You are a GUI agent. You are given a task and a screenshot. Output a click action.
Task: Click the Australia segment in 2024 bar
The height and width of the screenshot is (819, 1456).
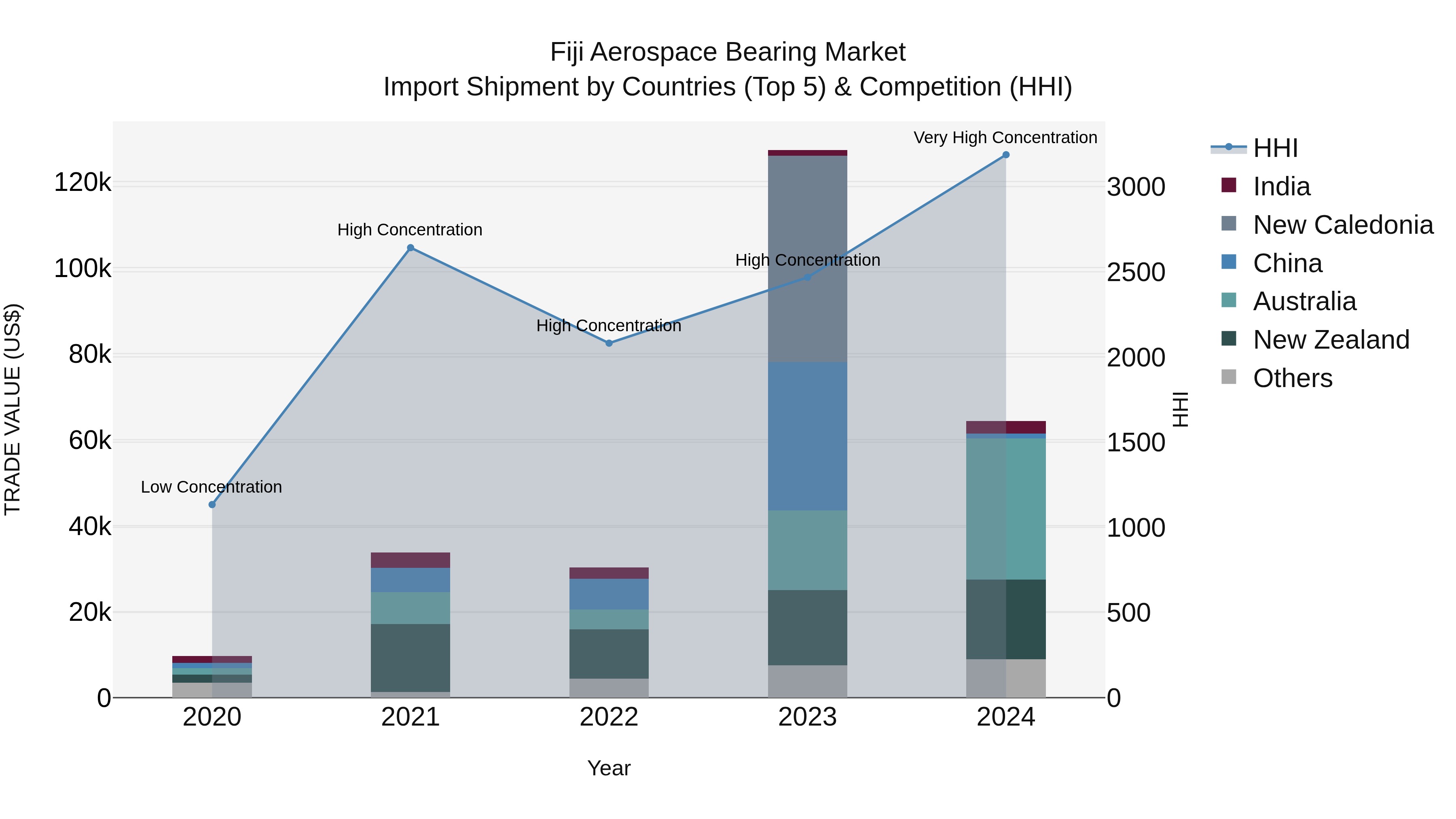1006,509
